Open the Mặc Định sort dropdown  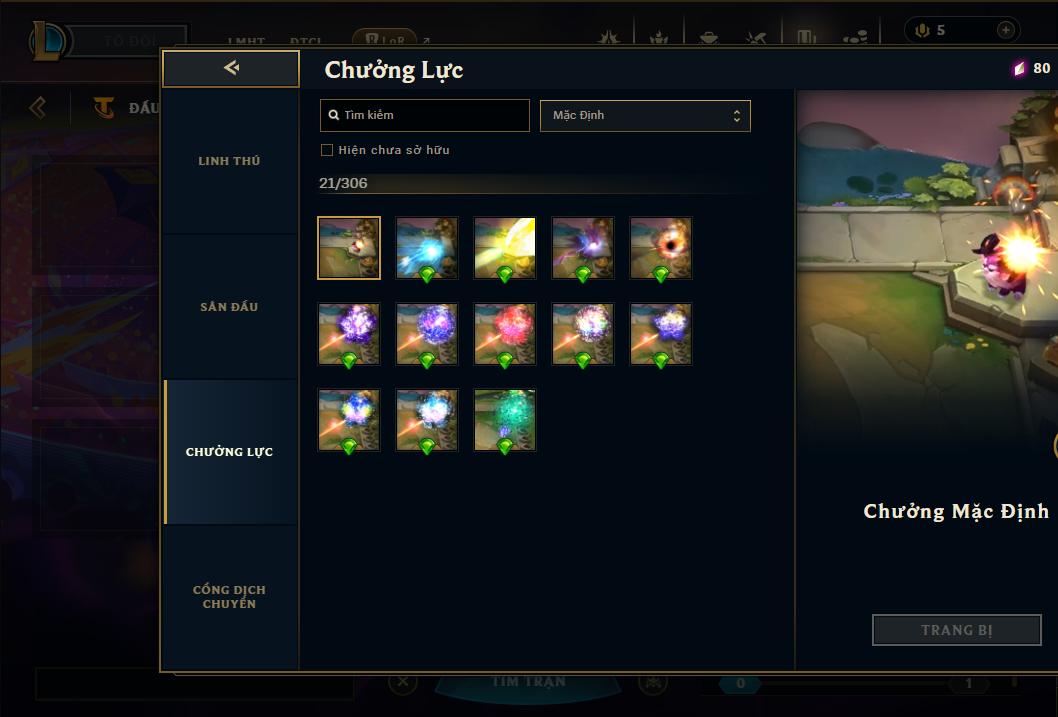tap(645, 115)
